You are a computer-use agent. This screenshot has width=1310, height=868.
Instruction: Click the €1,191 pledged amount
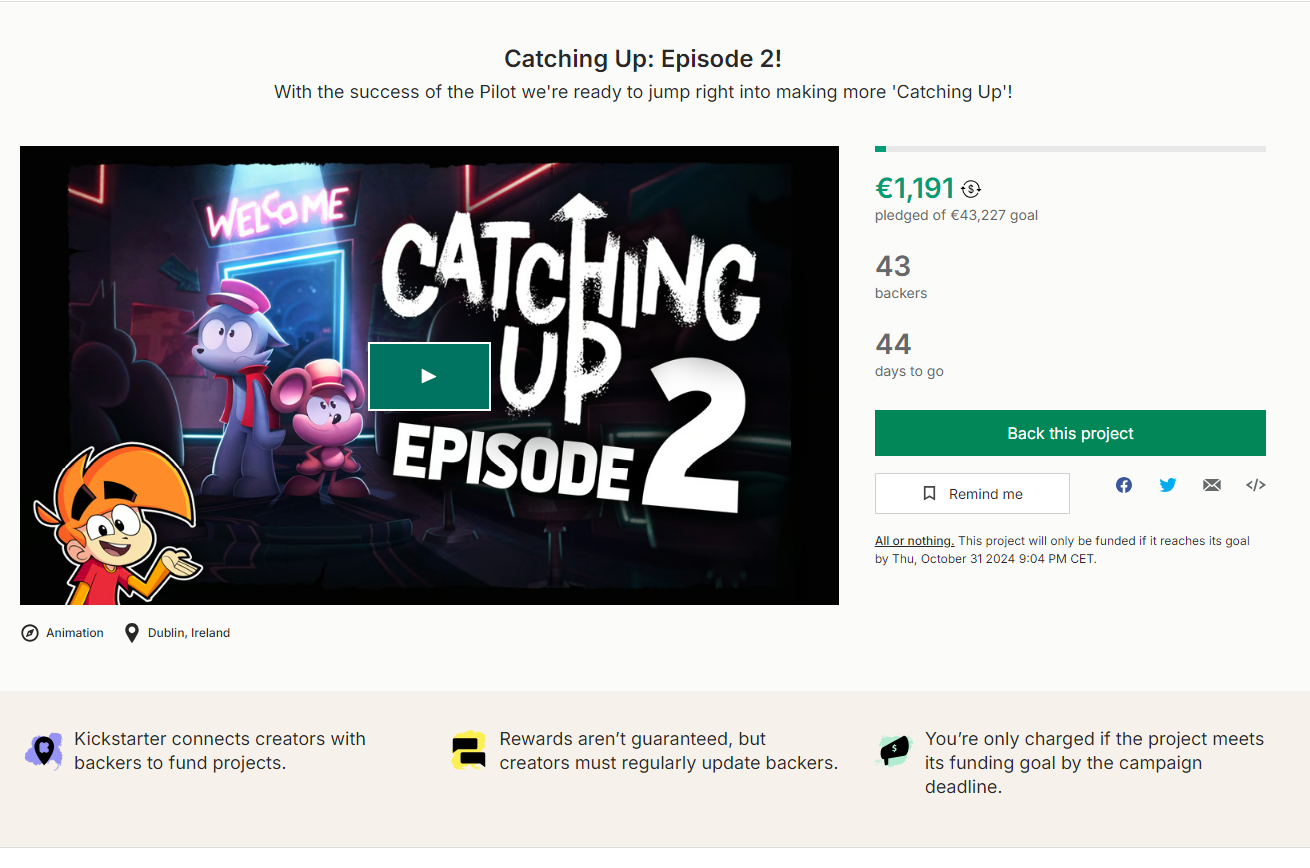click(x=915, y=188)
